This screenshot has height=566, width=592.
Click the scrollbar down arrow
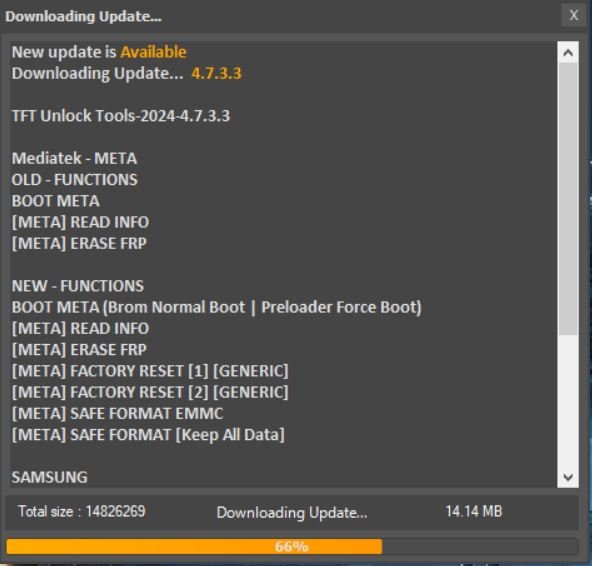(568, 477)
